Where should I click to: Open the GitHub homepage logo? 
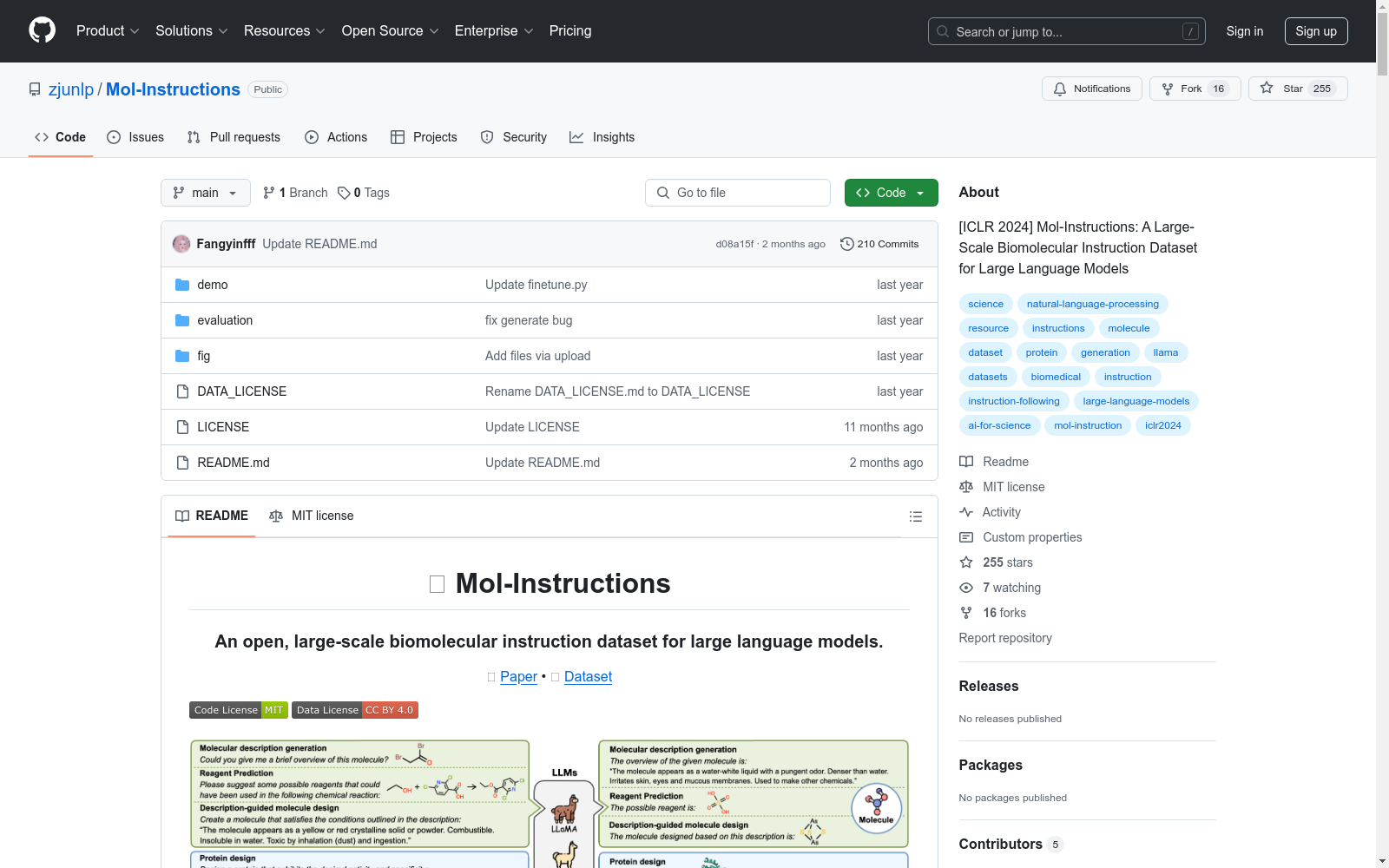[42, 30]
